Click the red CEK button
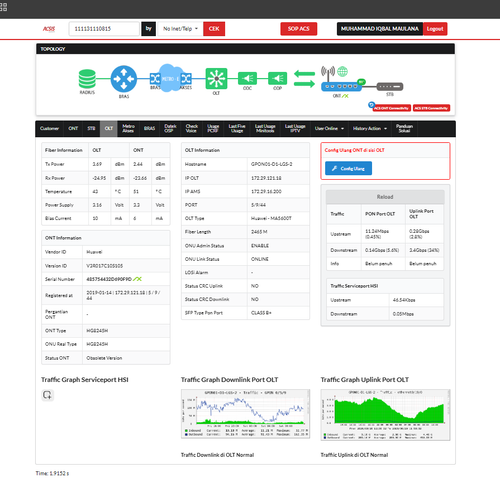 coord(214,29)
